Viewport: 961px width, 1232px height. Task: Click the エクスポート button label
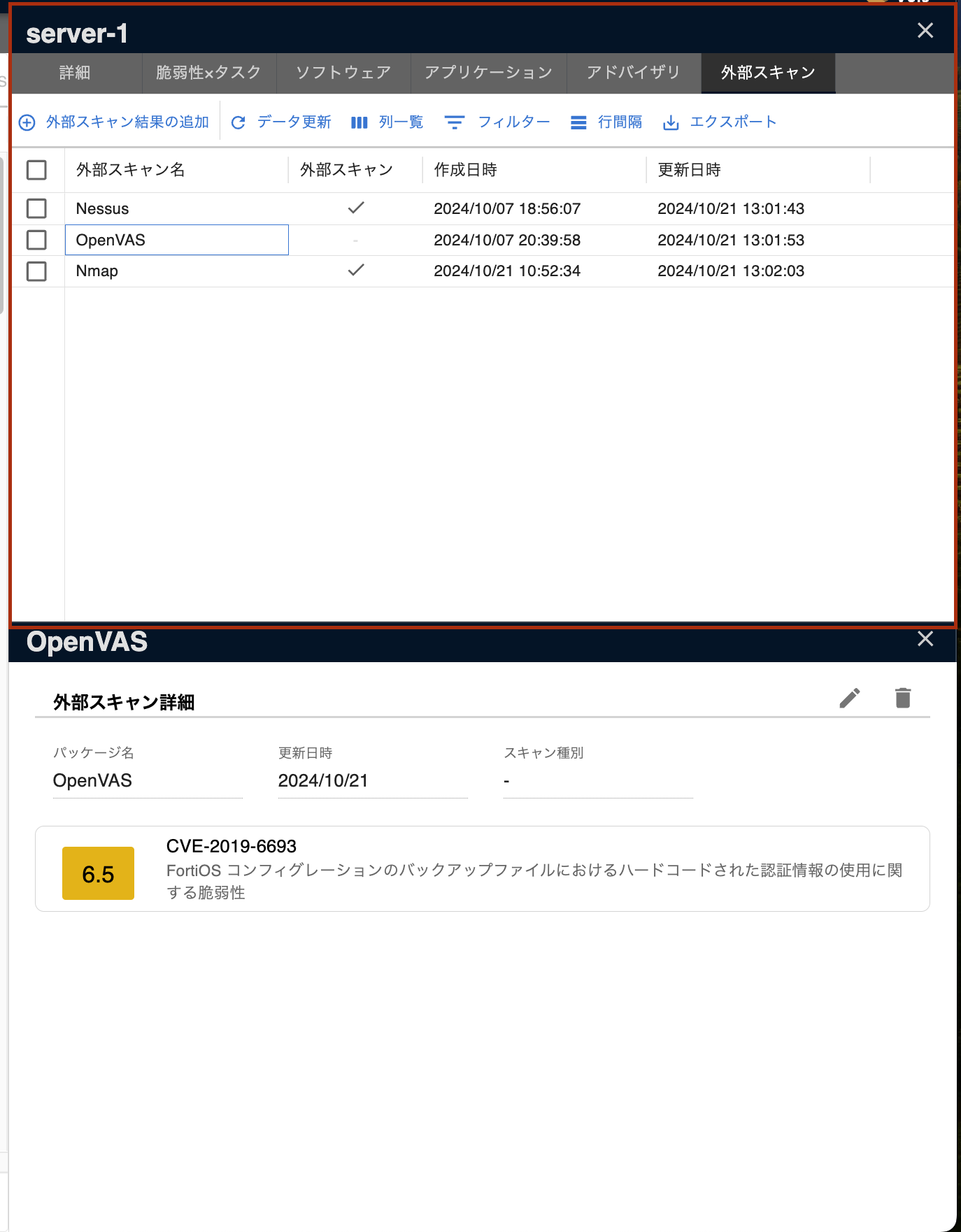pyautogui.click(x=733, y=122)
